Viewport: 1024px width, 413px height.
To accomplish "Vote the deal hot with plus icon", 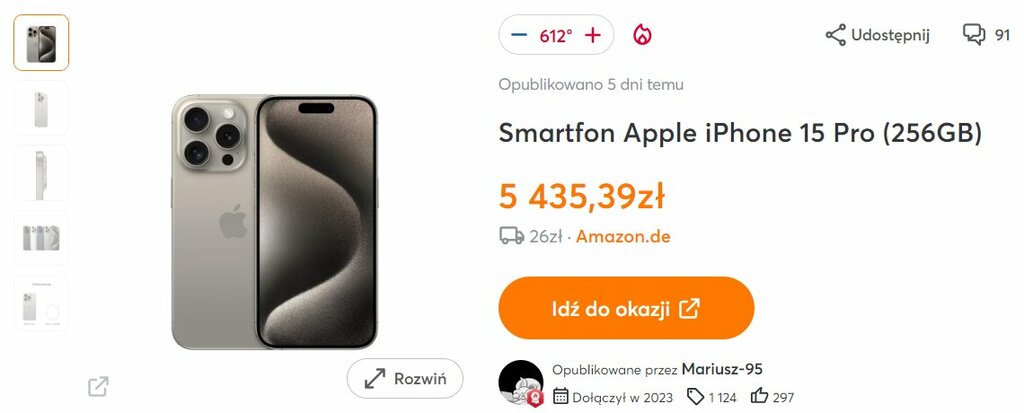I will 592,35.
